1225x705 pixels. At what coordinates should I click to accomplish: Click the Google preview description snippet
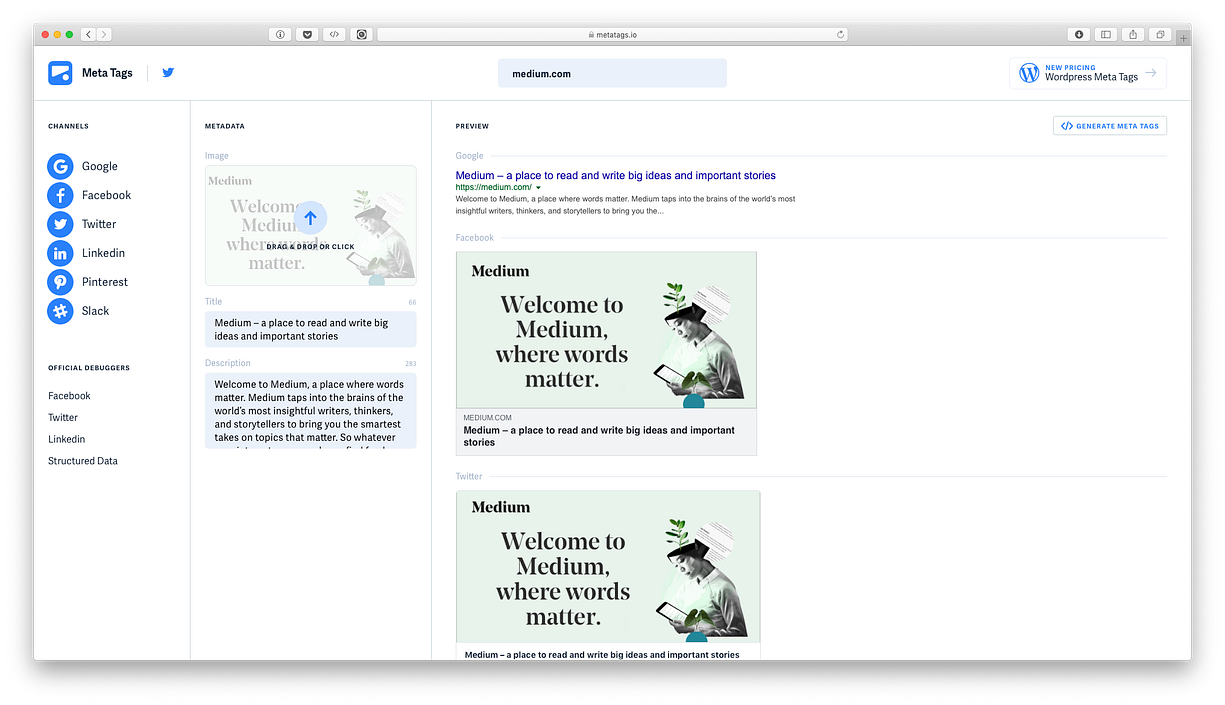pos(625,205)
